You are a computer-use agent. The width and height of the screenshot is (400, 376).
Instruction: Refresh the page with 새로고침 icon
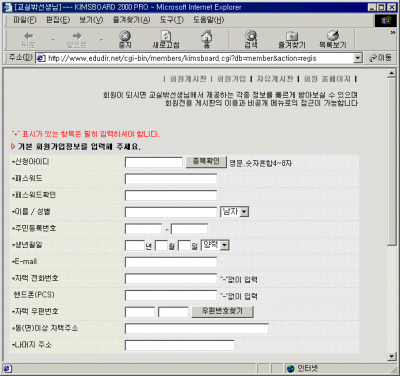166,39
